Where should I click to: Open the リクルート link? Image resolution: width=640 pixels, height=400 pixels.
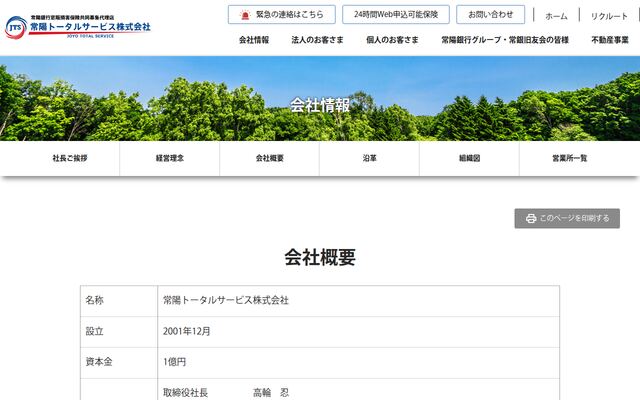point(609,16)
